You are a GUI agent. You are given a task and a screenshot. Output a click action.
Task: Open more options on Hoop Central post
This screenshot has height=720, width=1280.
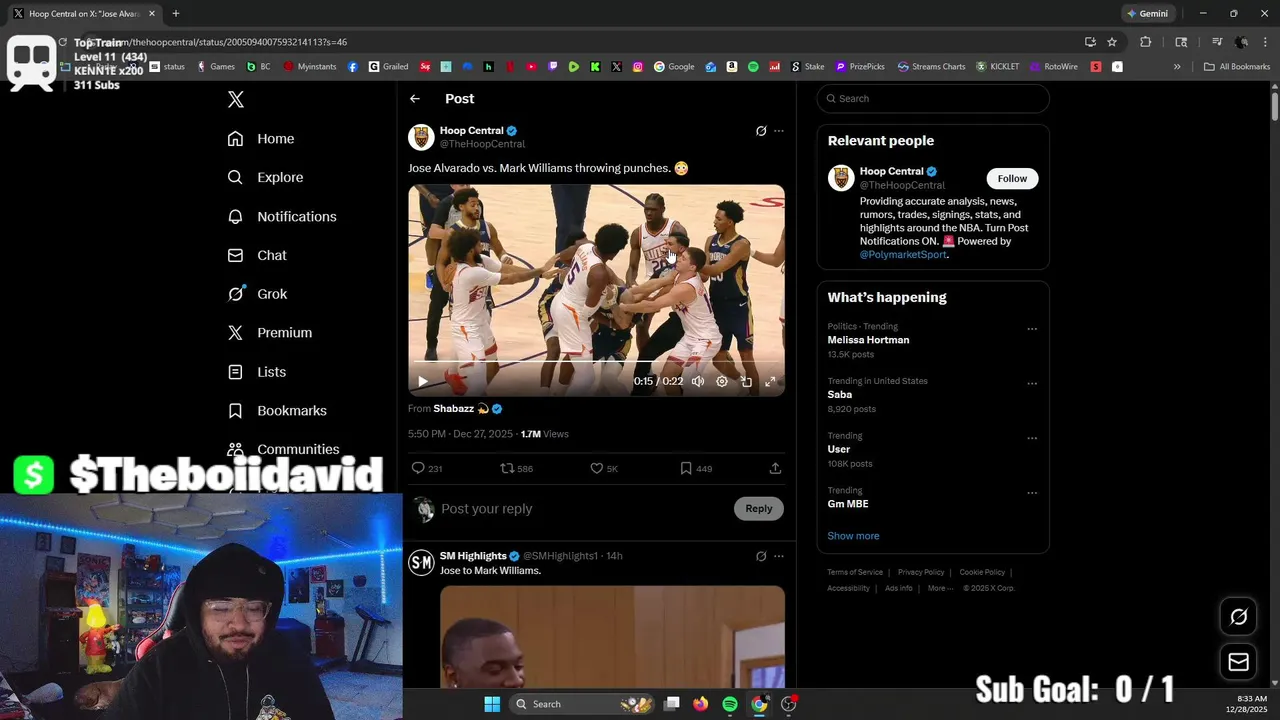[779, 131]
